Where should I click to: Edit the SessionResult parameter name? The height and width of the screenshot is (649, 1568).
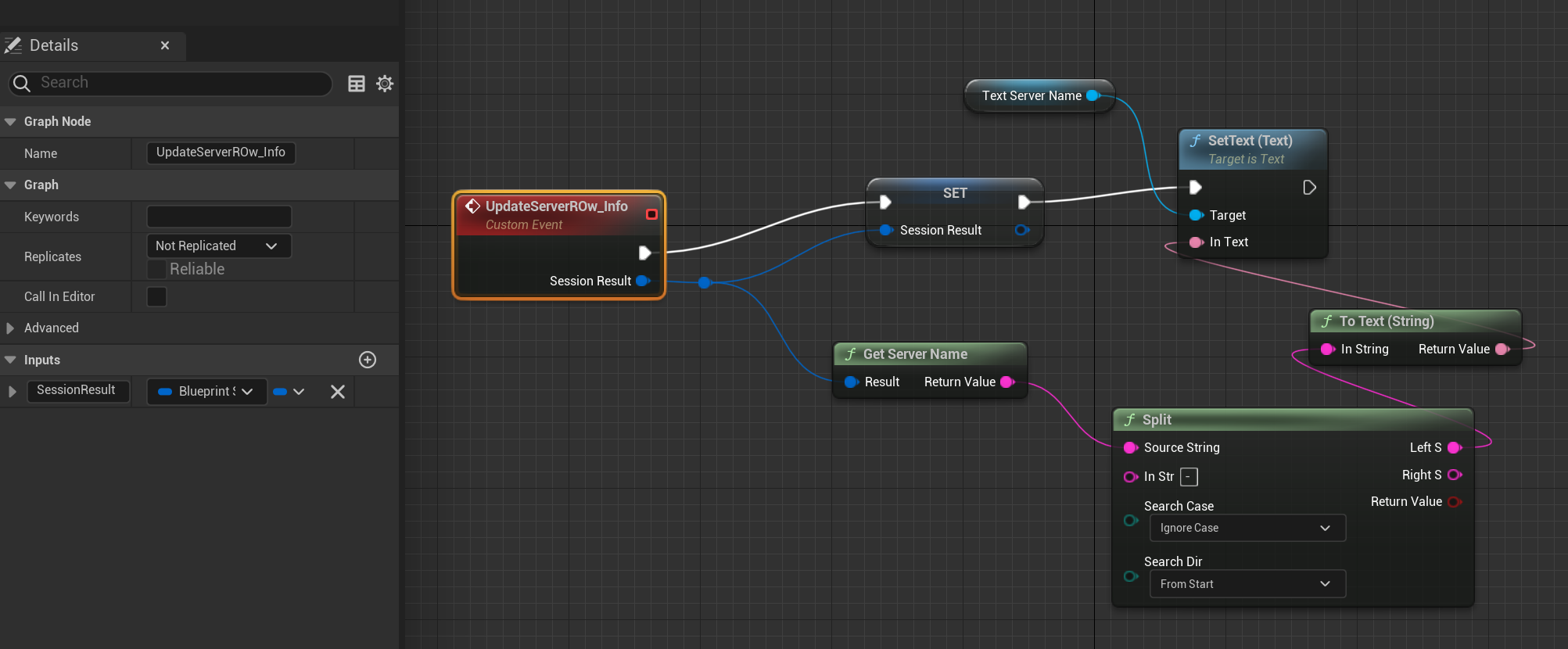pos(77,390)
